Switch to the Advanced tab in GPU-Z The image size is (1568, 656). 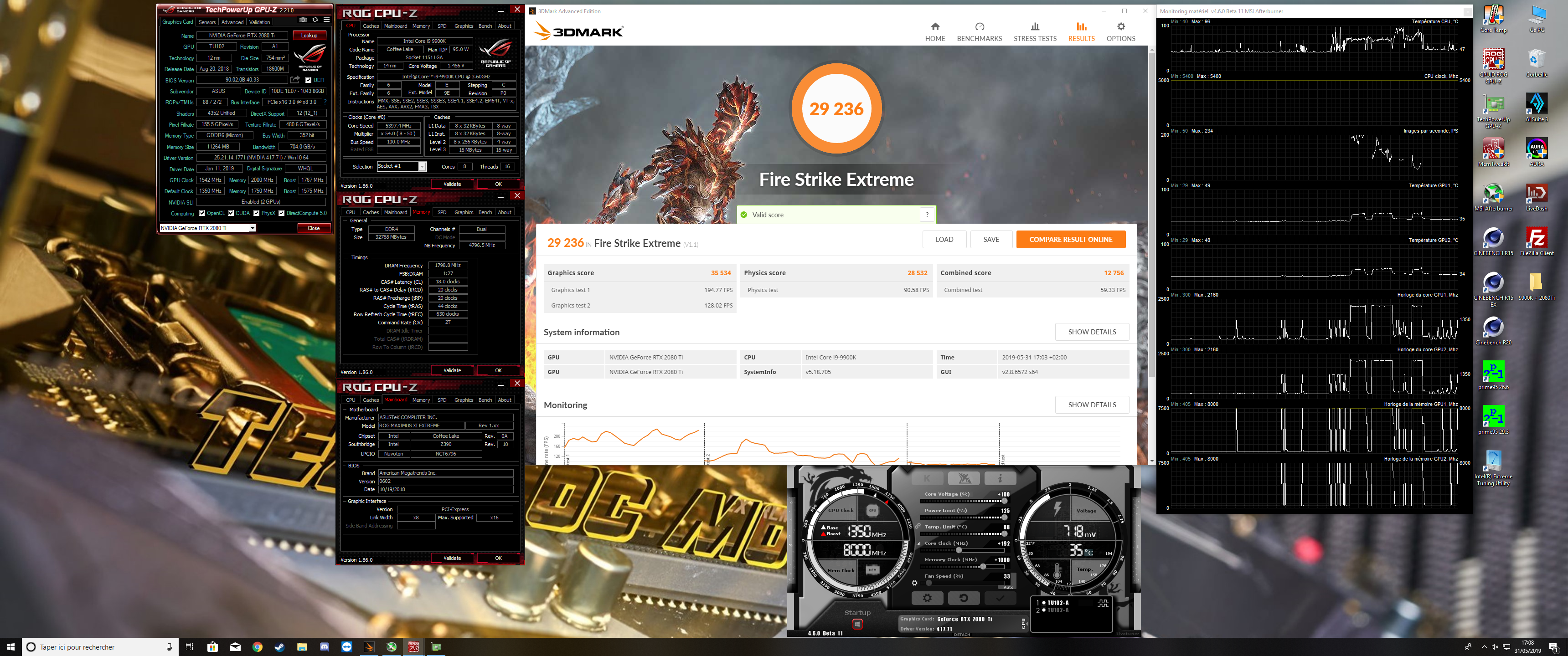click(232, 22)
